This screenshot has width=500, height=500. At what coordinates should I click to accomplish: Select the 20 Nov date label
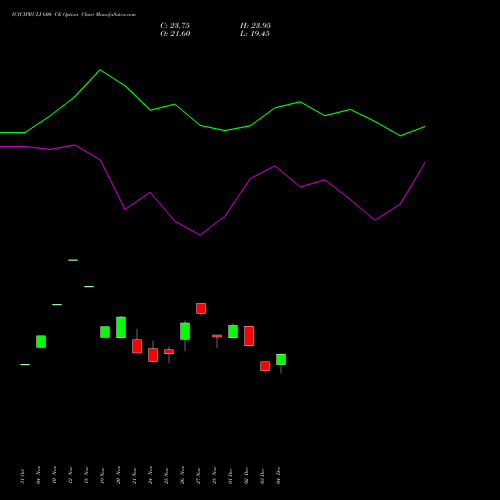click(x=118, y=476)
